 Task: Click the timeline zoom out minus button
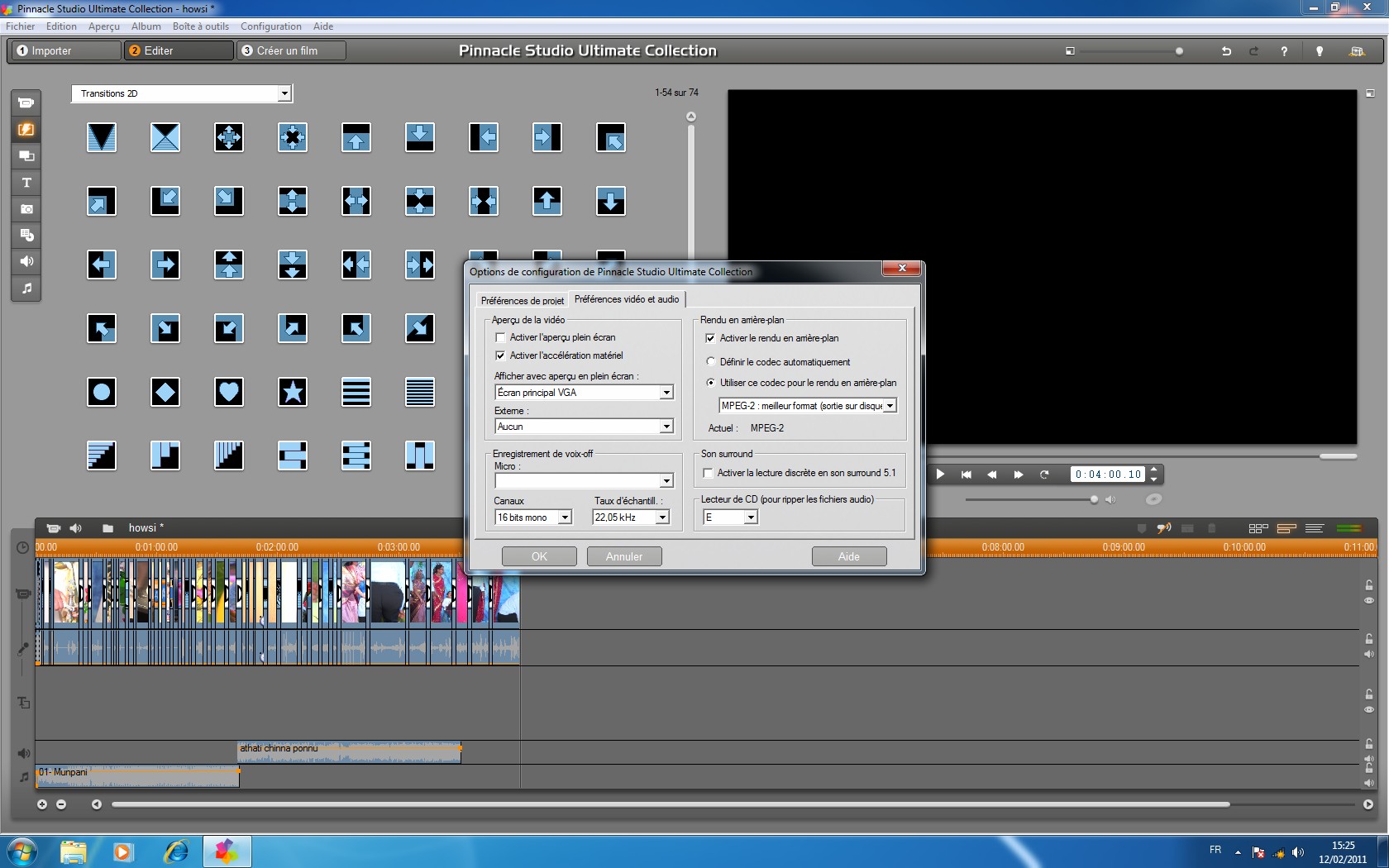[61, 804]
